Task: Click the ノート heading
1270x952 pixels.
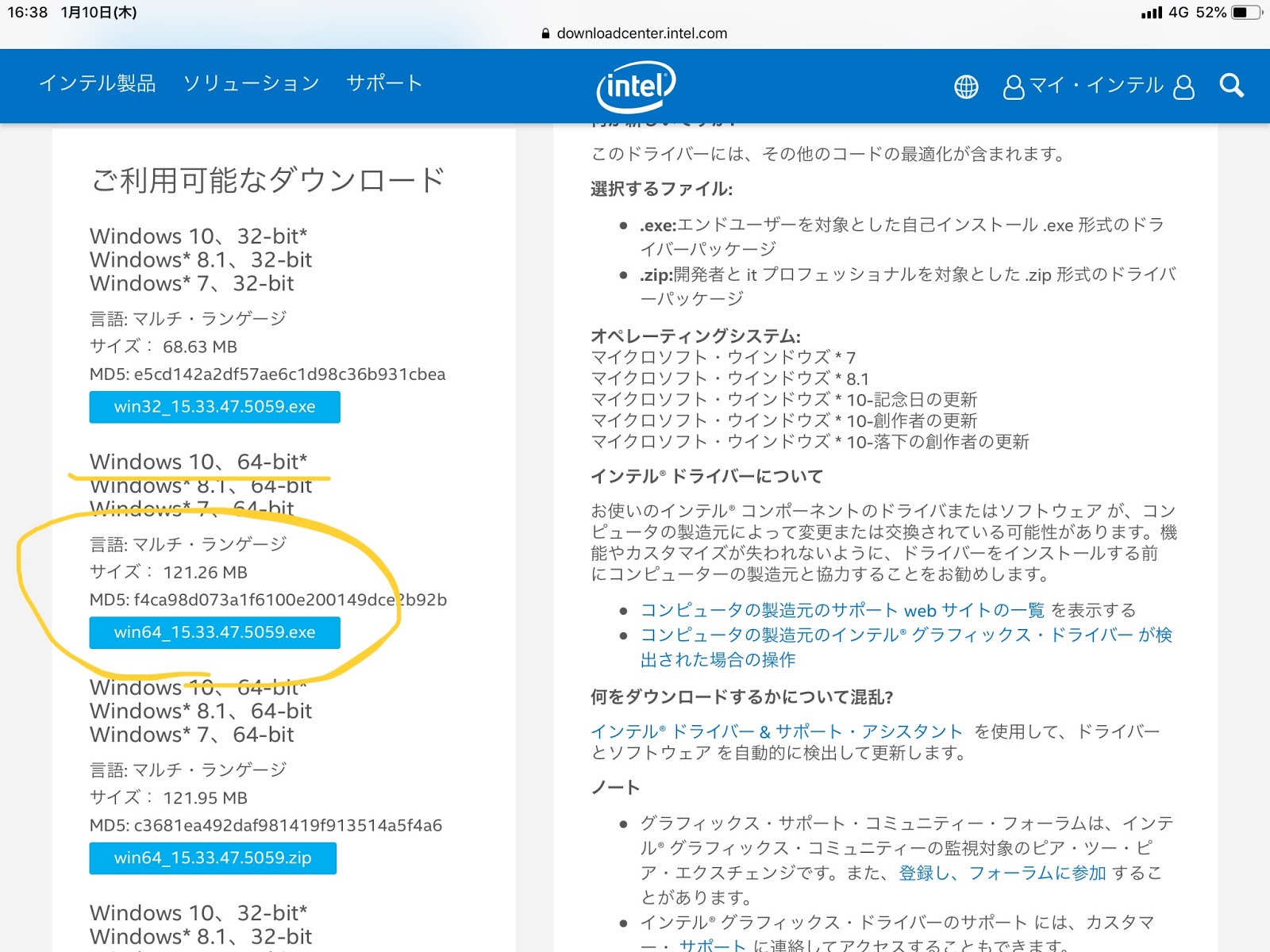Action: pyautogui.click(x=615, y=788)
